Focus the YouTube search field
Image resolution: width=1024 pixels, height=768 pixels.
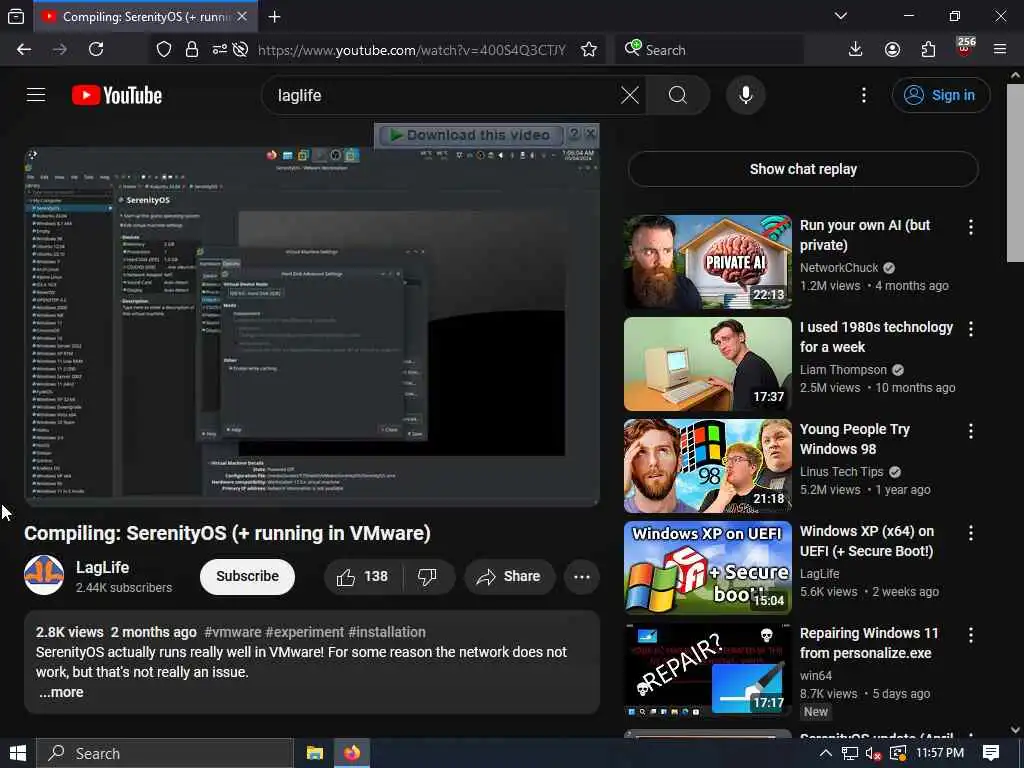tap(444, 95)
